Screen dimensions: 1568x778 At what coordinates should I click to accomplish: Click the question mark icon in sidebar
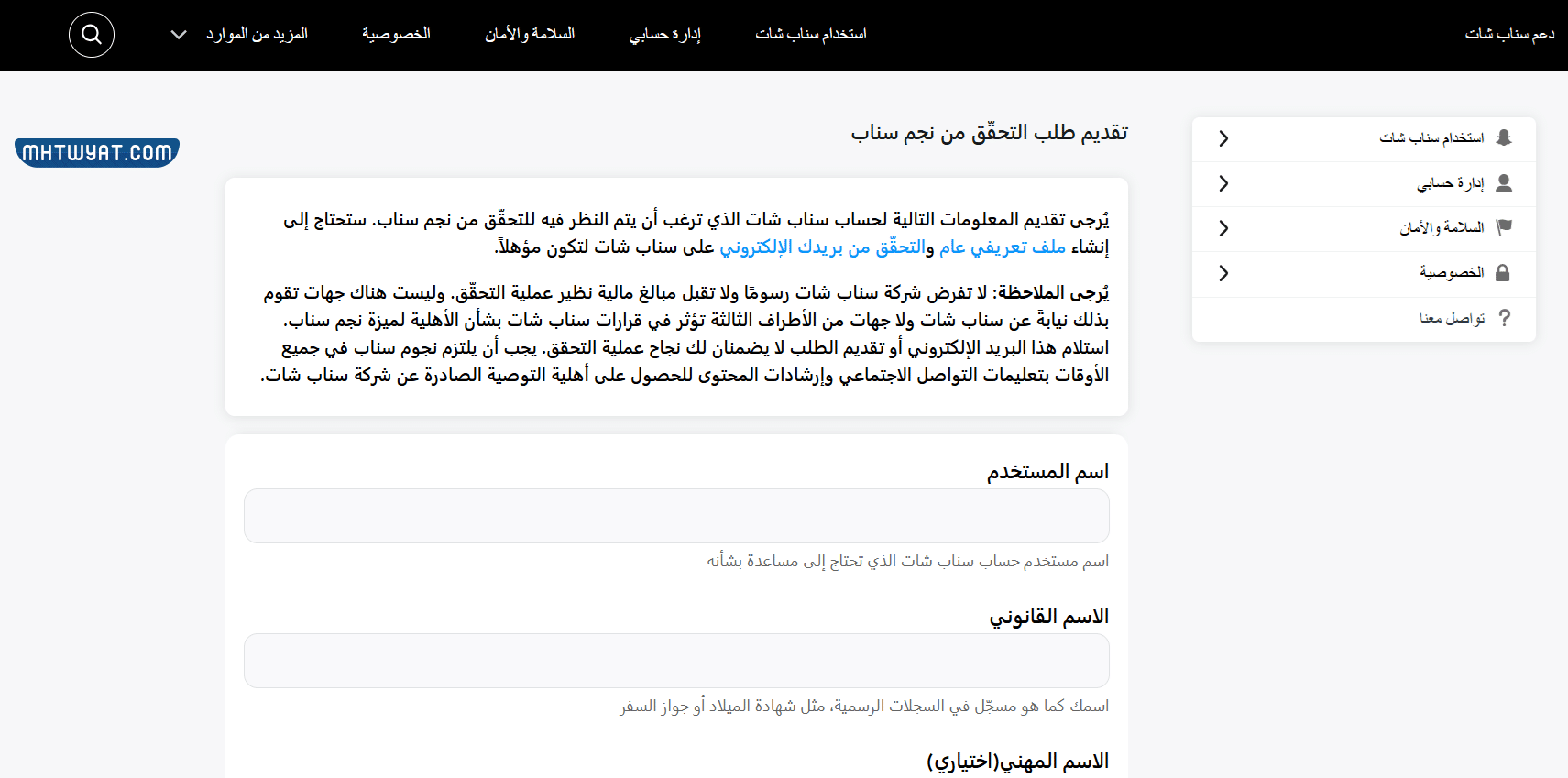[1504, 318]
